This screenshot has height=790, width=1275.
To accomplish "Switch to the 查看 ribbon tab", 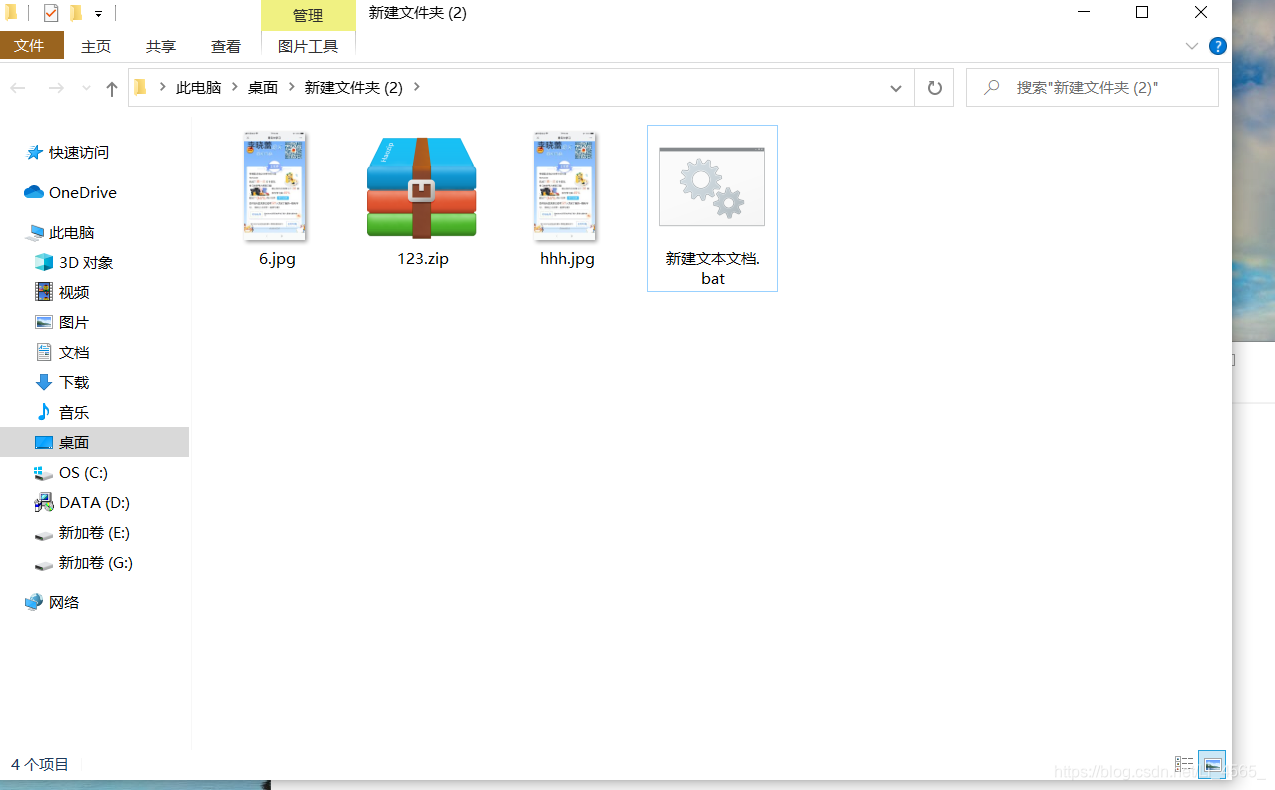I will [x=226, y=46].
